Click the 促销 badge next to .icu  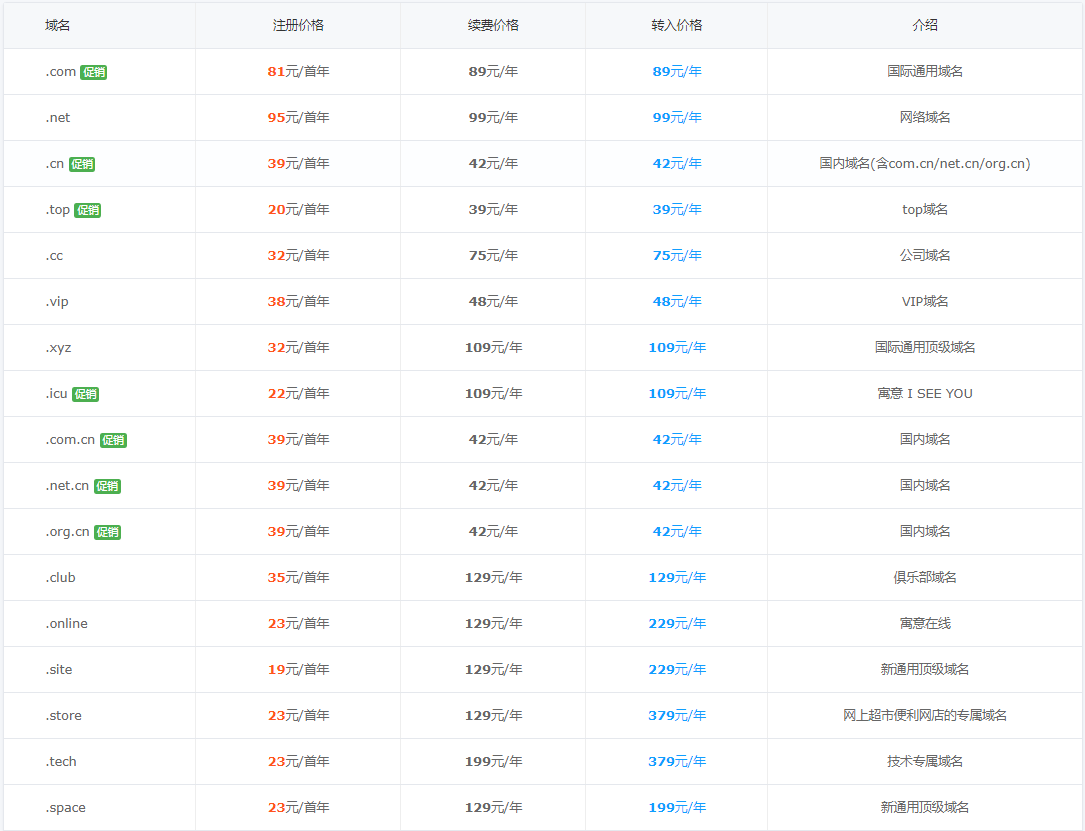tap(86, 394)
